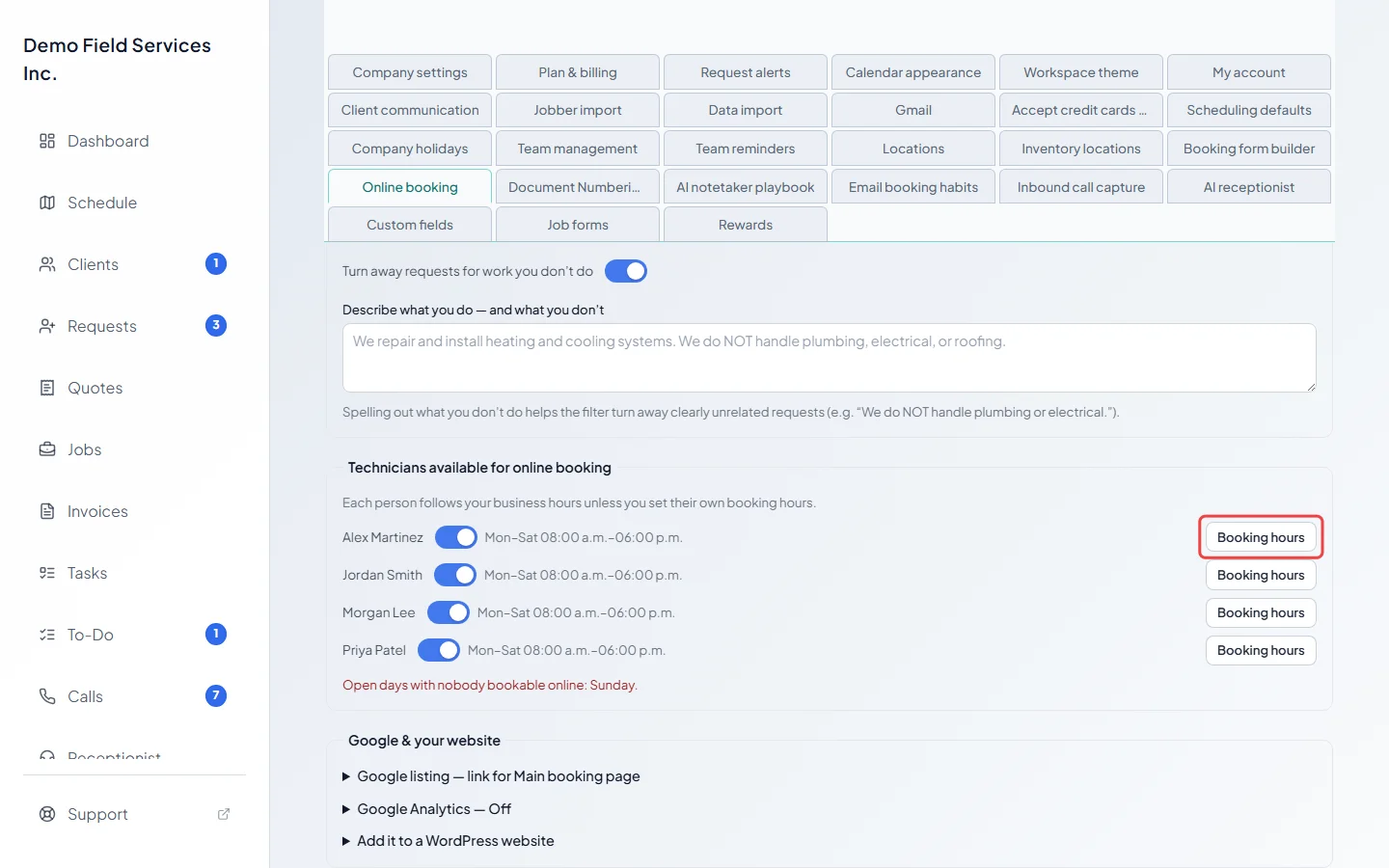Click the To-Do count badge

[x=216, y=634]
